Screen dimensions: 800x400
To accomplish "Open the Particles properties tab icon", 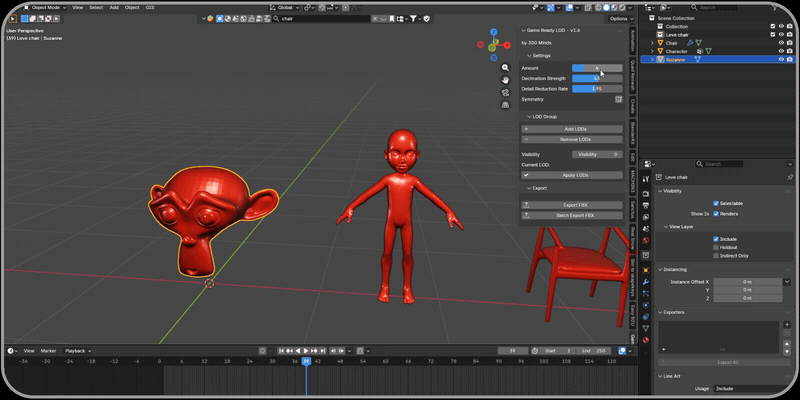I will tap(646, 293).
